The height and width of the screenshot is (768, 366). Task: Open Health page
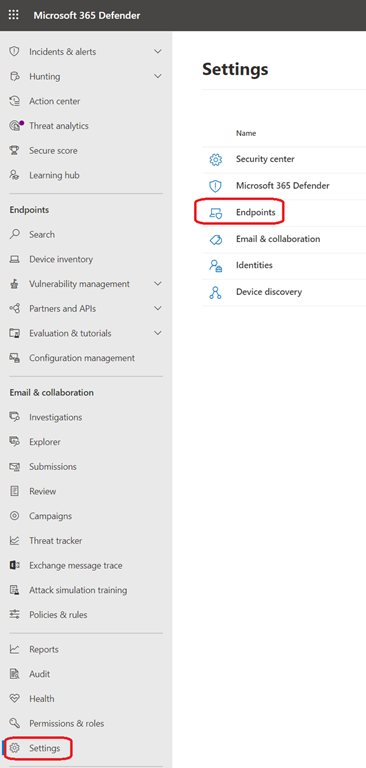pos(42,699)
